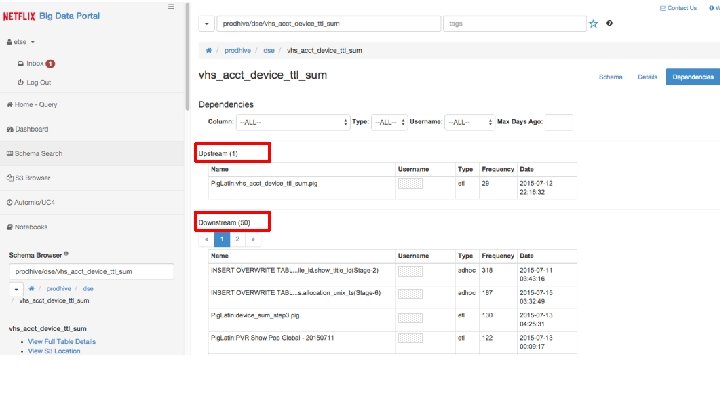Open the View S3 Location link
Image resolution: width=720 pixels, height=405 pixels.
54,351
